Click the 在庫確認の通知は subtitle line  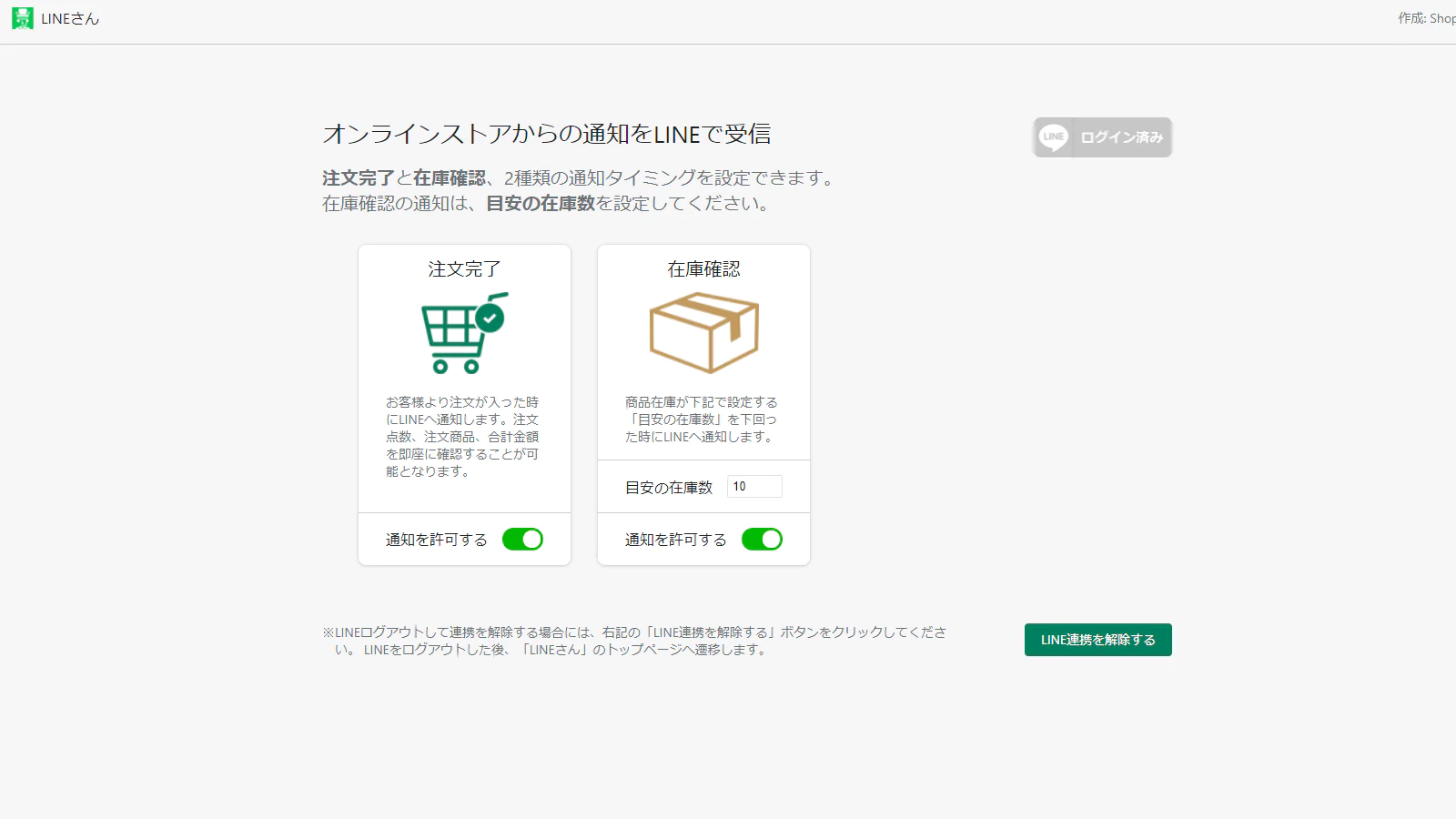pyautogui.click(x=546, y=204)
